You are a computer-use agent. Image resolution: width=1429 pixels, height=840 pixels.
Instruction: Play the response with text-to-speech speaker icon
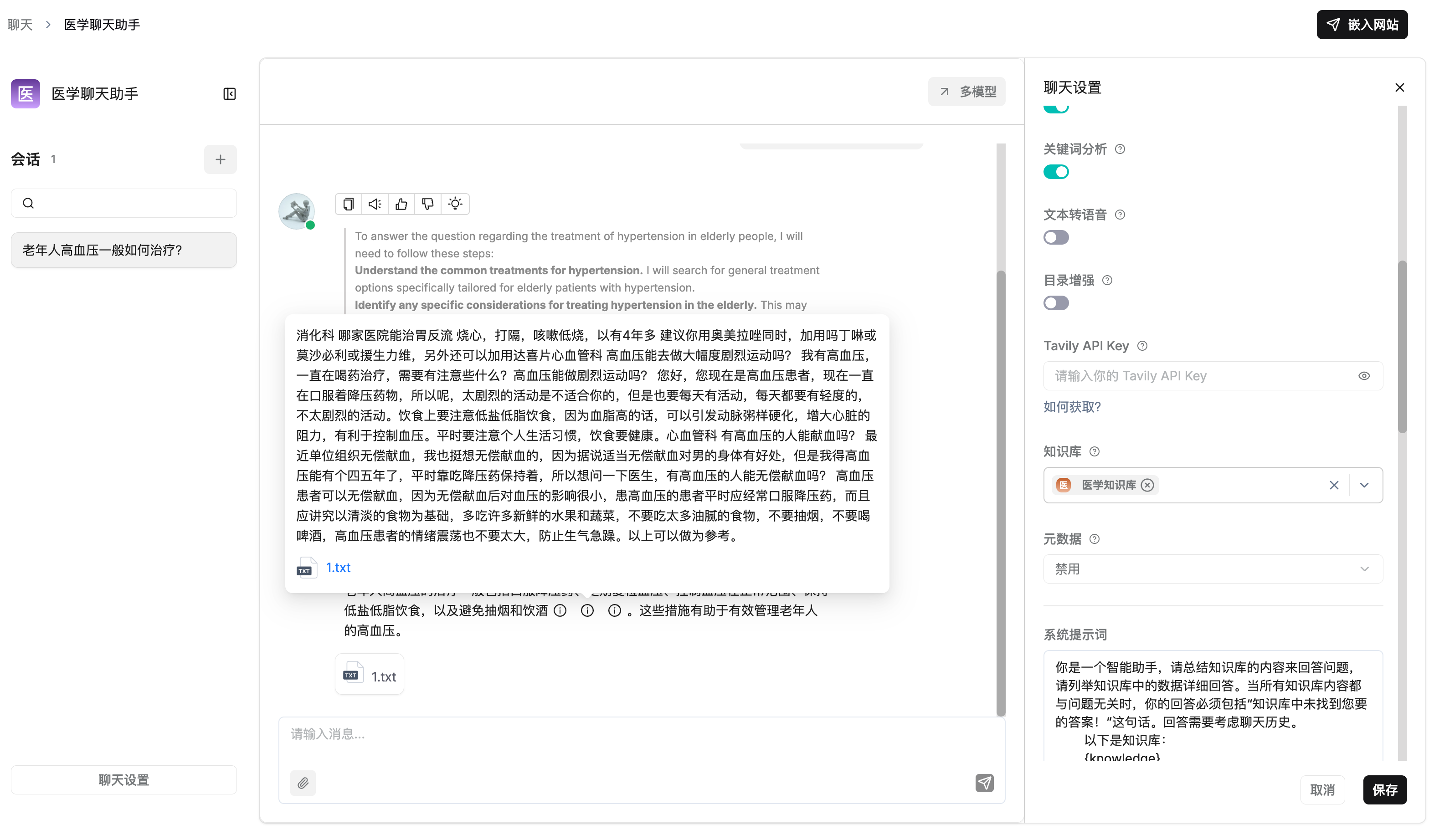coord(374,204)
